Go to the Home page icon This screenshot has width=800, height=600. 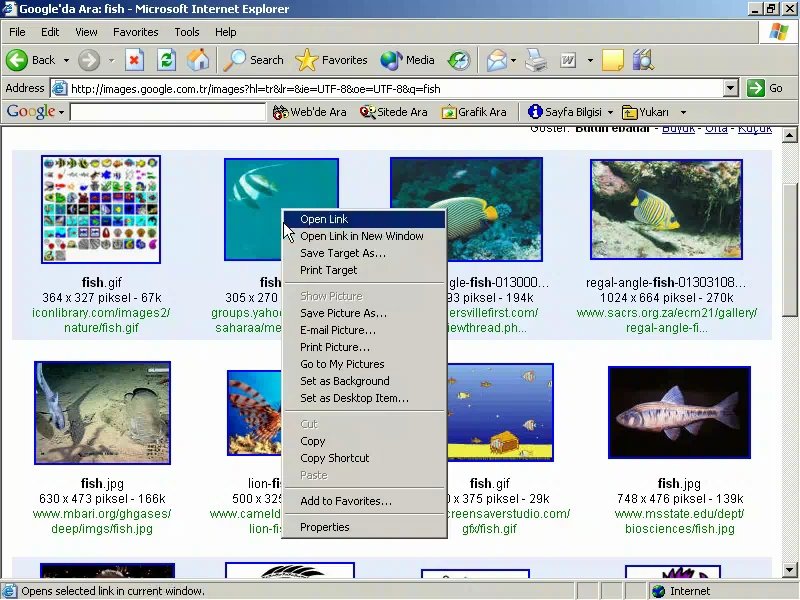coord(198,60)
